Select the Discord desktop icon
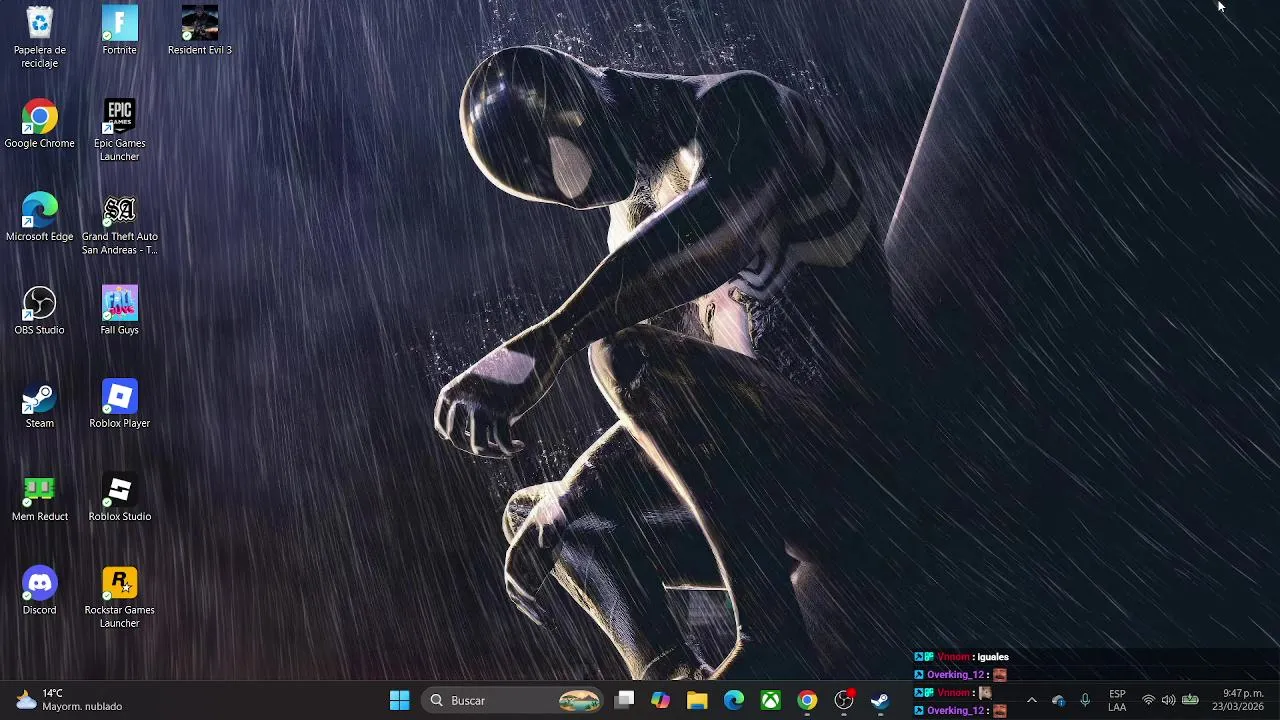1280x720 pixels. 39,591
